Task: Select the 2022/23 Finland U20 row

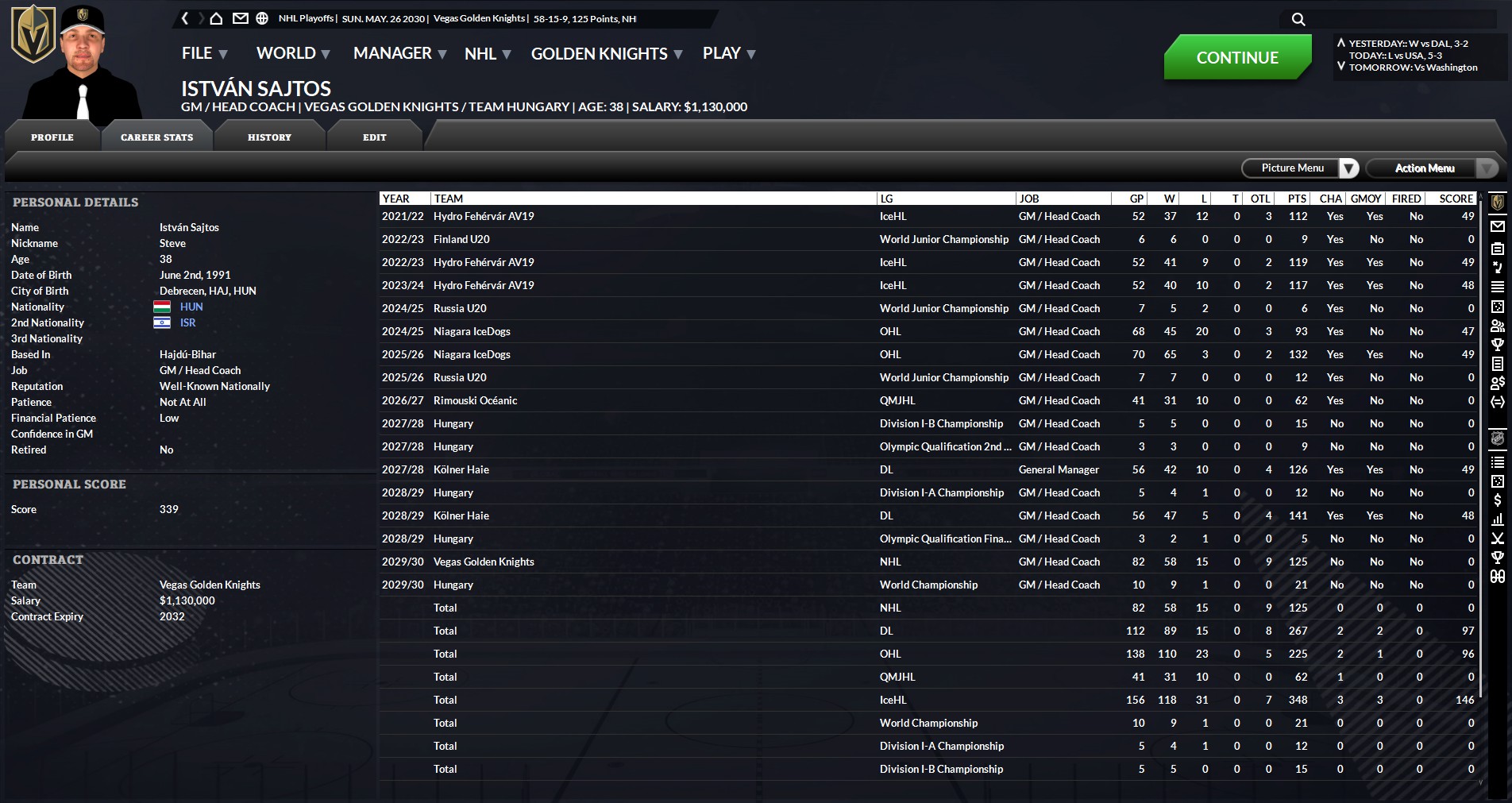Action: (928, 239)
